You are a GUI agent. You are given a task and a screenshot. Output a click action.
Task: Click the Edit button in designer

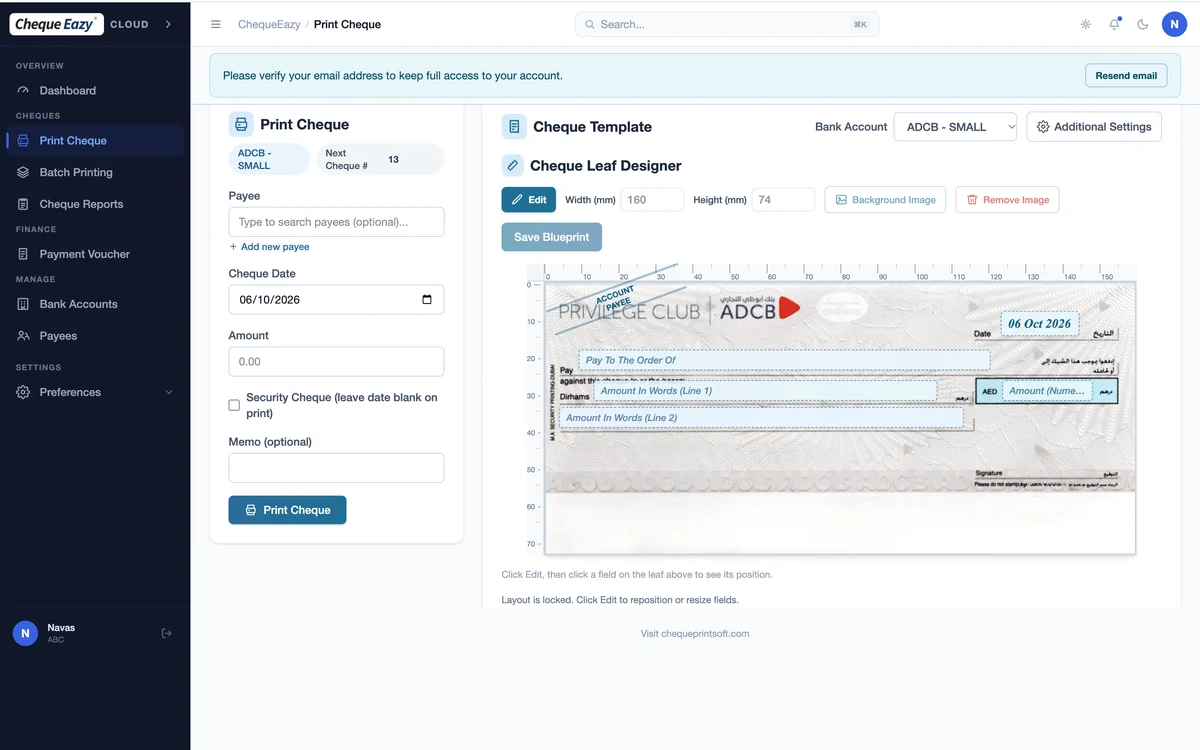529,200
